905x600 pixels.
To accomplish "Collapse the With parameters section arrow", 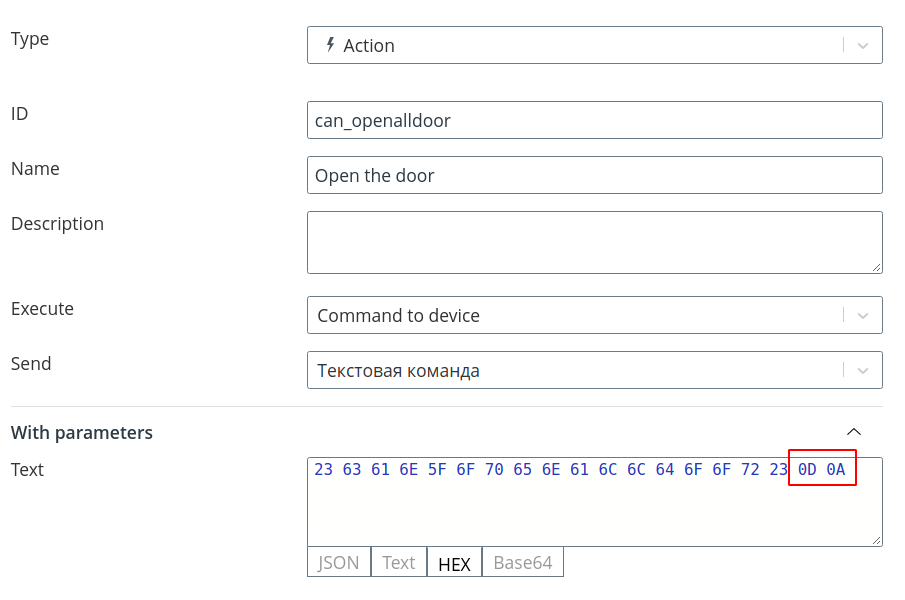I will (854, 432).
